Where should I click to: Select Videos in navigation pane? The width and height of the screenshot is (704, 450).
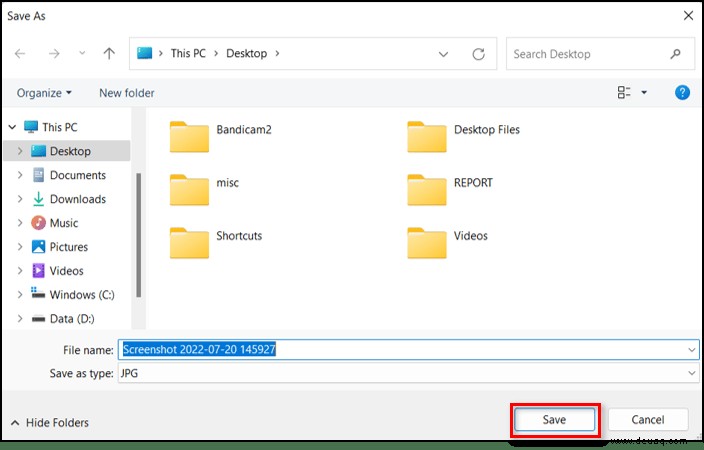[x=66, y=270]
